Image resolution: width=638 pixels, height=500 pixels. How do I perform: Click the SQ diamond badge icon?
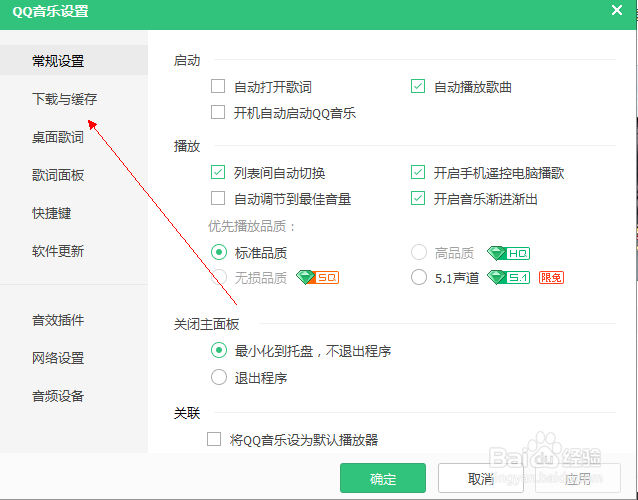[x=317, y=277]
